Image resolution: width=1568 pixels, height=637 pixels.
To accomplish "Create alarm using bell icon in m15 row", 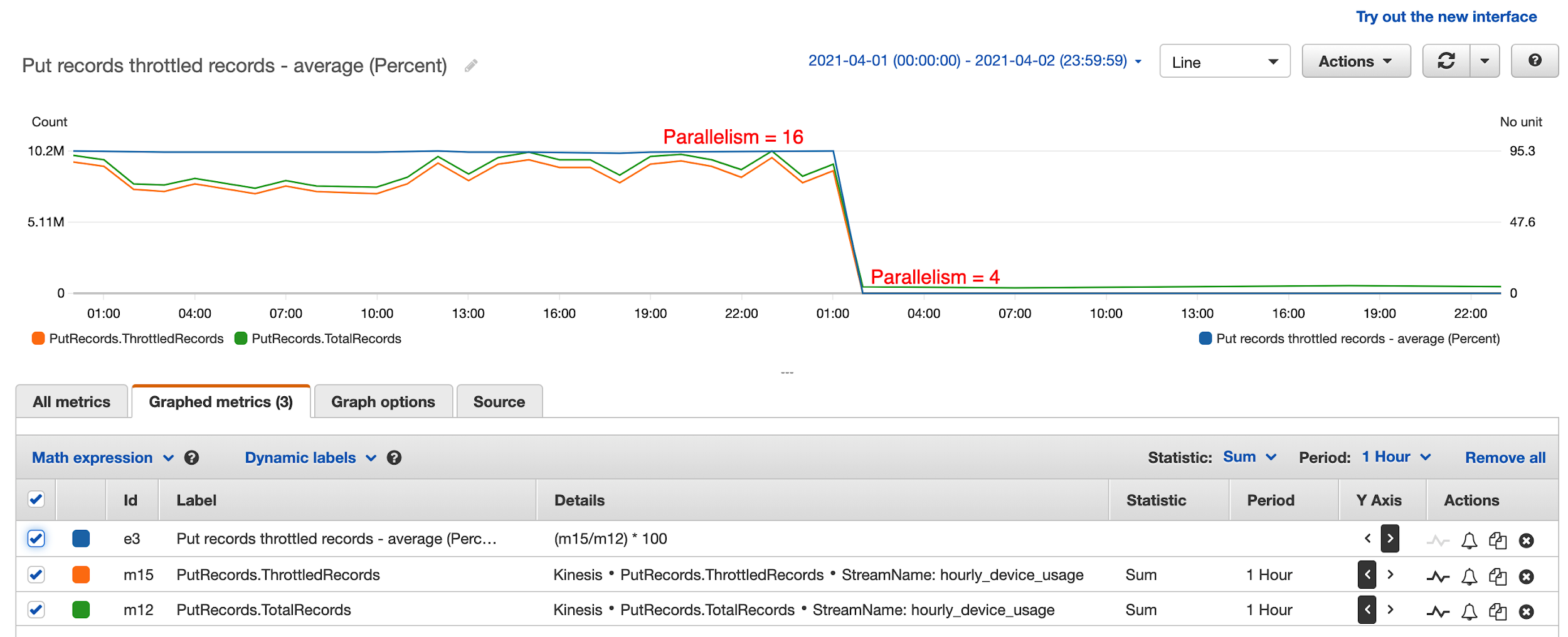I will click(x=1469, y=576).
